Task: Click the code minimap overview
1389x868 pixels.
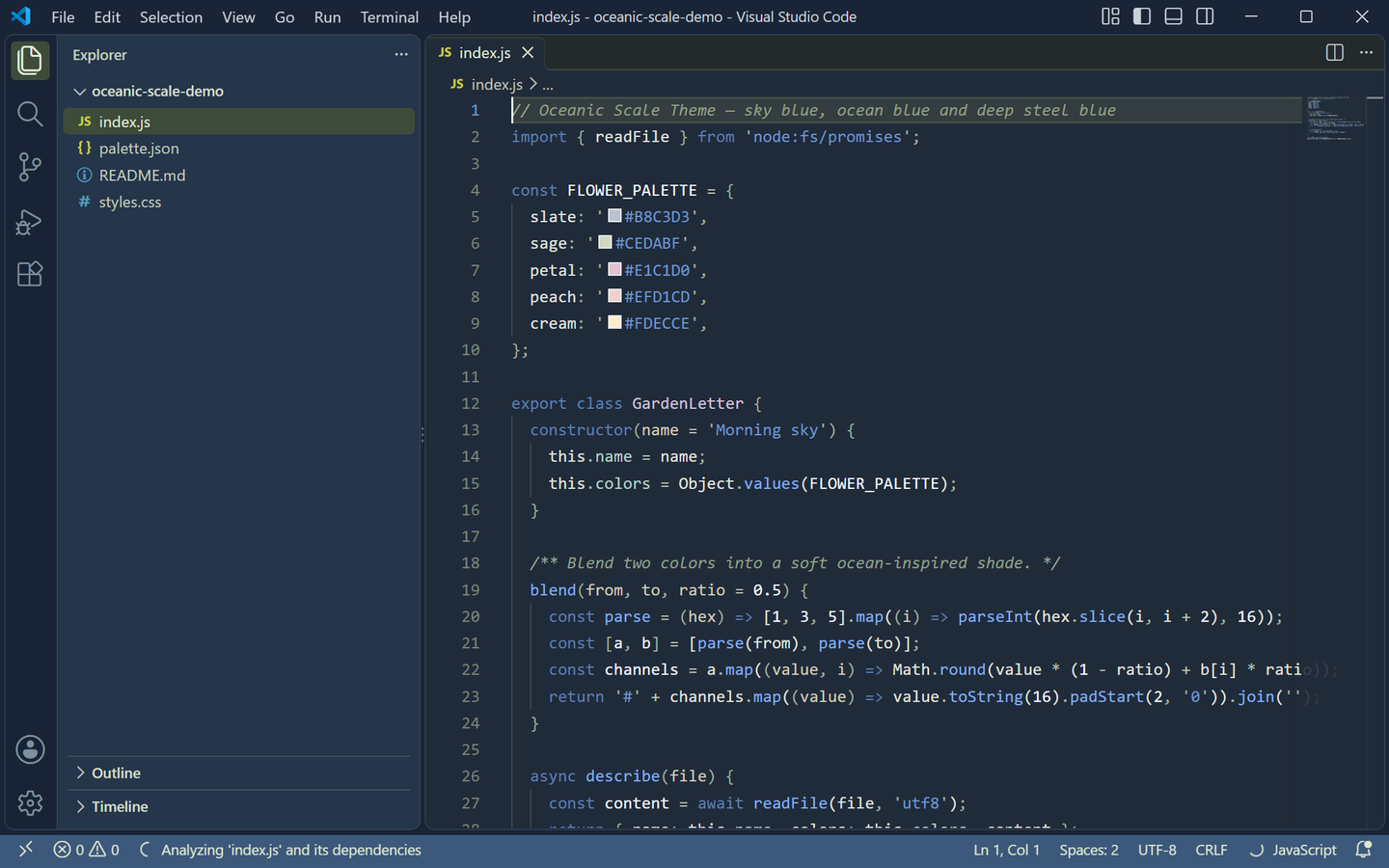Action: [x=1336, y=119]
